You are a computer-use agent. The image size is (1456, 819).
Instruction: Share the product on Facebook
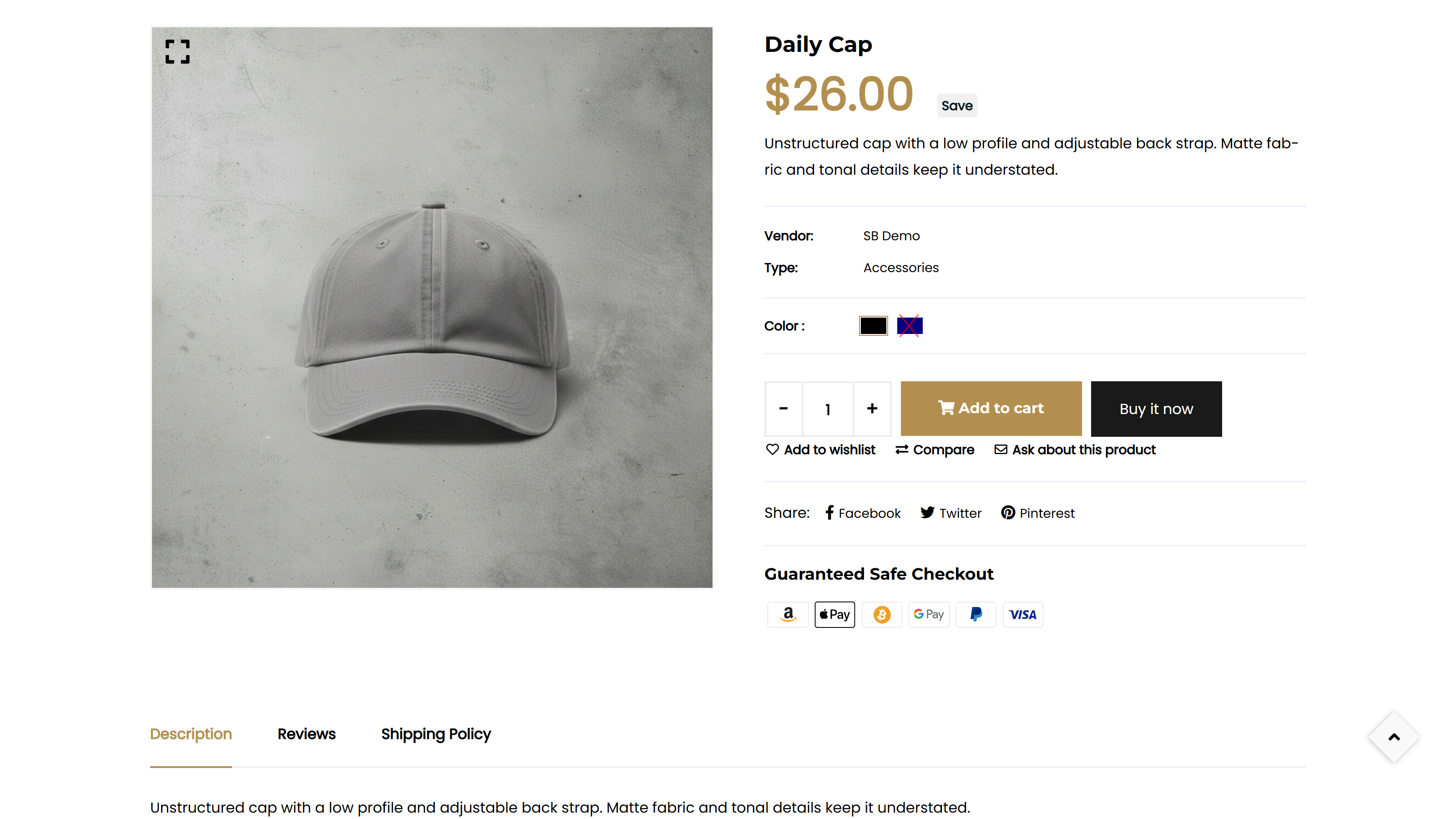click(x=862, y=513)
